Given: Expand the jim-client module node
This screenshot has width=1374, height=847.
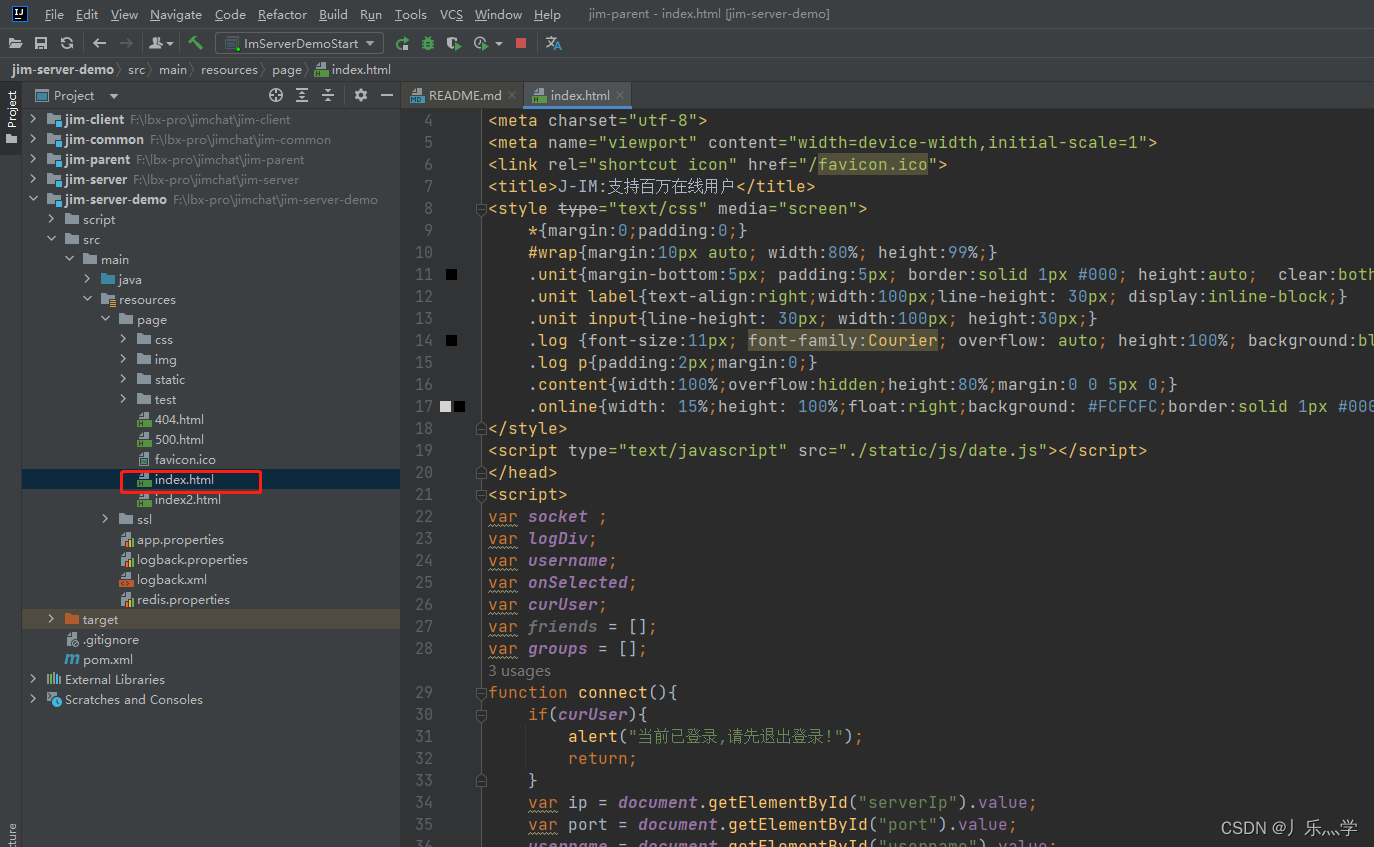Looking at the screenshot, I should tap(34, 119).
